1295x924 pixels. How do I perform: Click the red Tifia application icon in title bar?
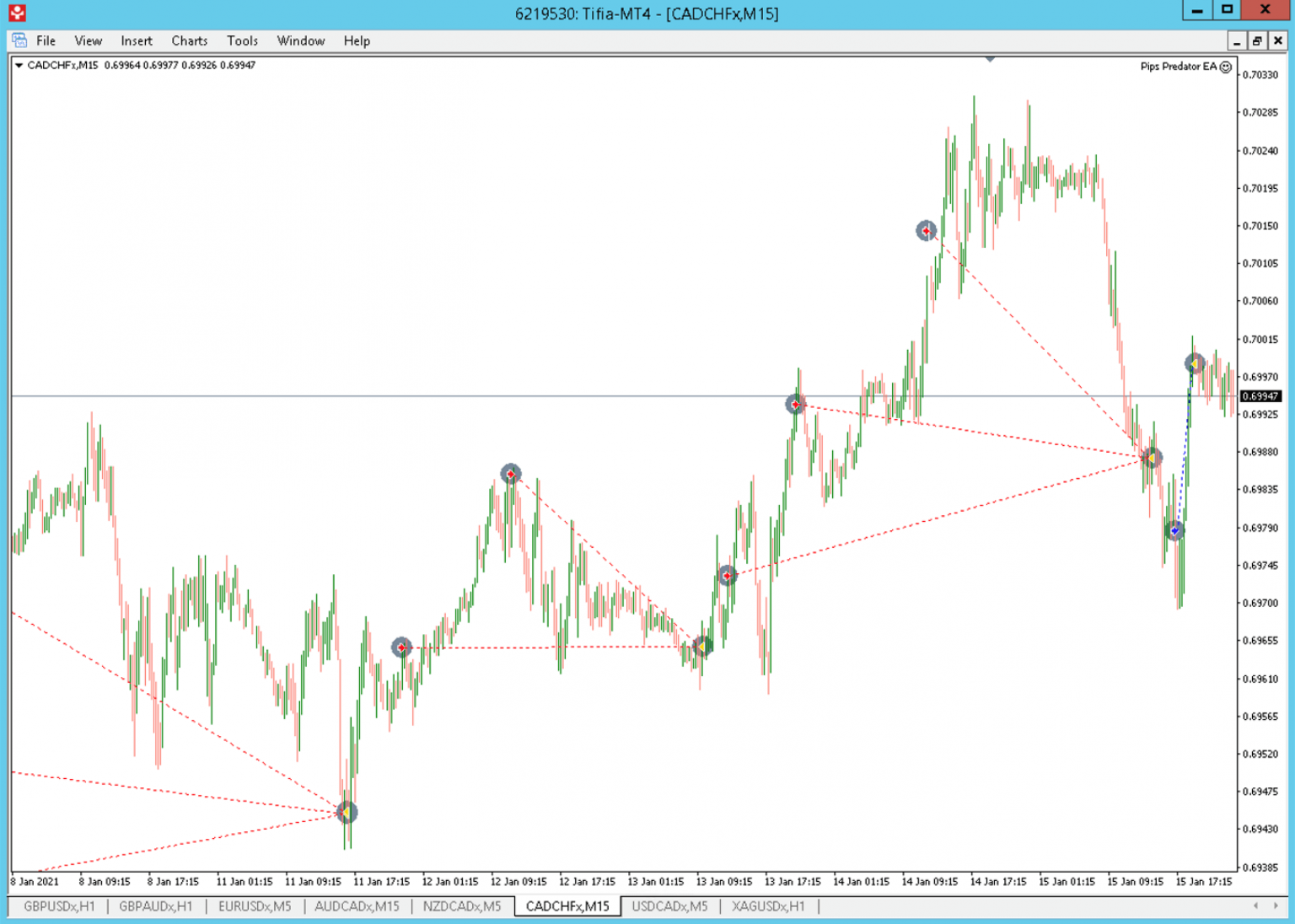click(x=17, y=13)
